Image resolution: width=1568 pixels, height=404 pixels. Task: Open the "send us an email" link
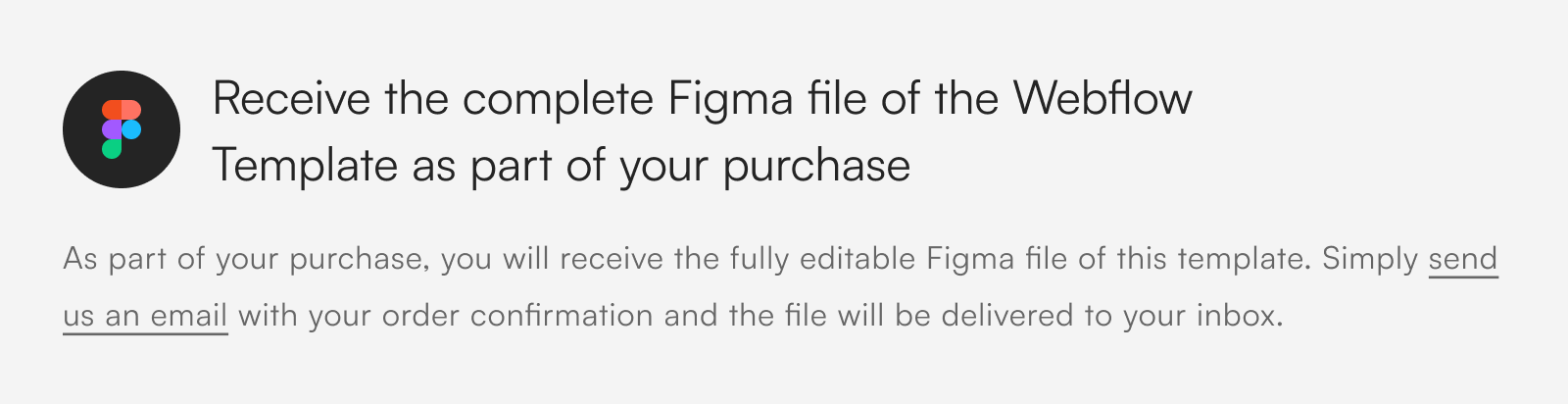[x=1462, y=260]
